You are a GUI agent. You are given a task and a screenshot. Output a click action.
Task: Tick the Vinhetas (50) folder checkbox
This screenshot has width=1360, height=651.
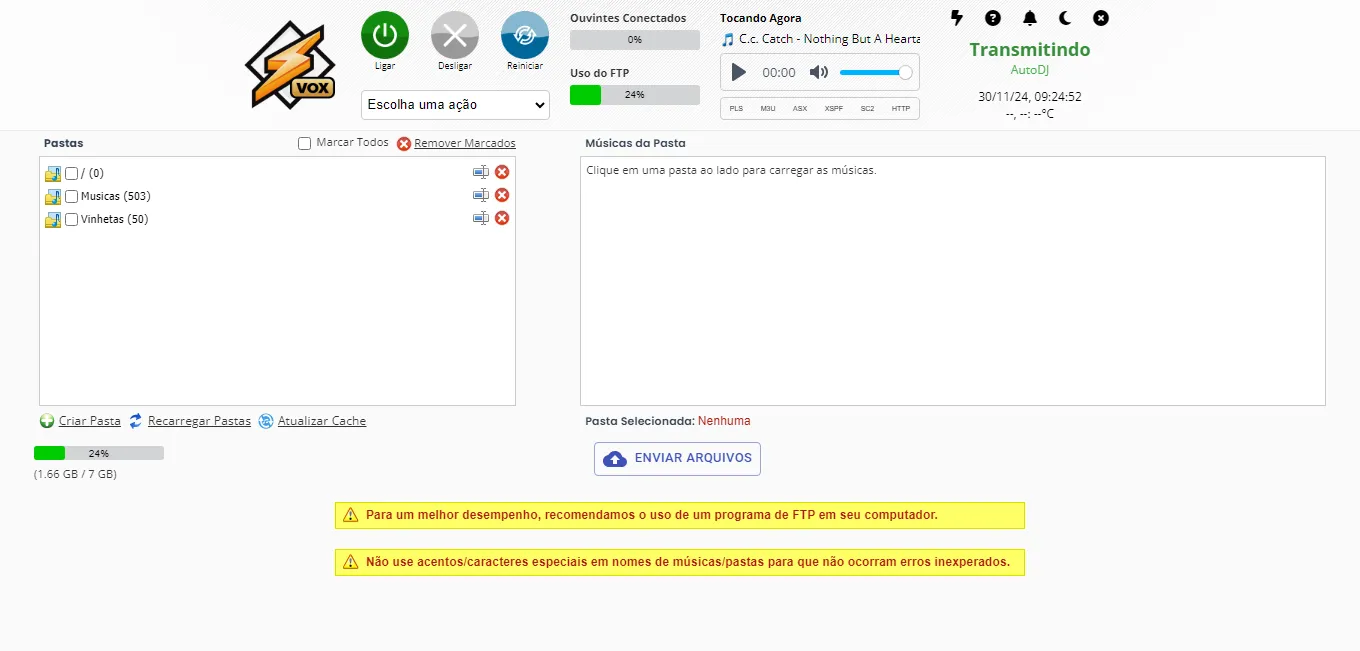coord(71,220)
